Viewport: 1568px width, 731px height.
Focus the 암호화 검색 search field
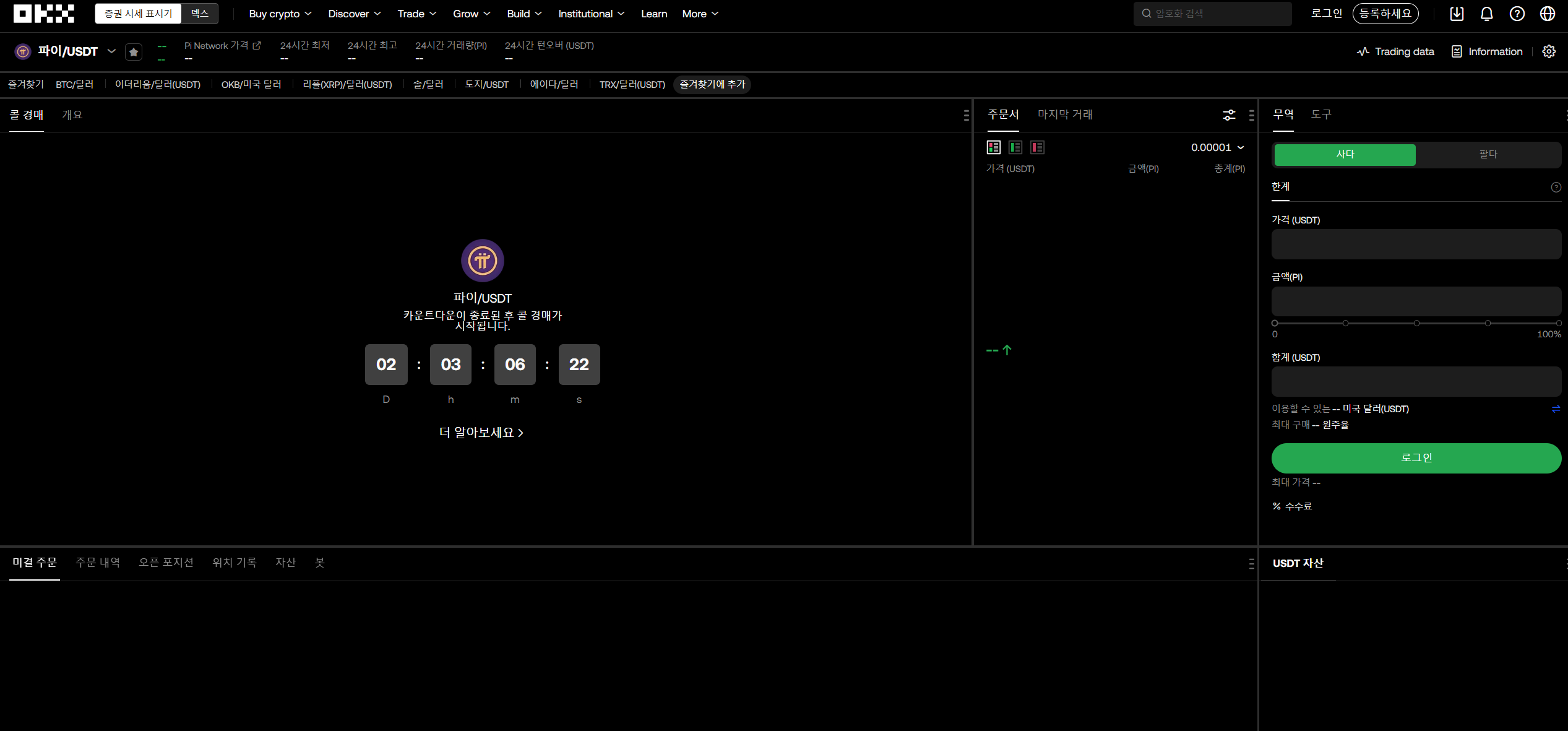click(x=1212, y=14)
